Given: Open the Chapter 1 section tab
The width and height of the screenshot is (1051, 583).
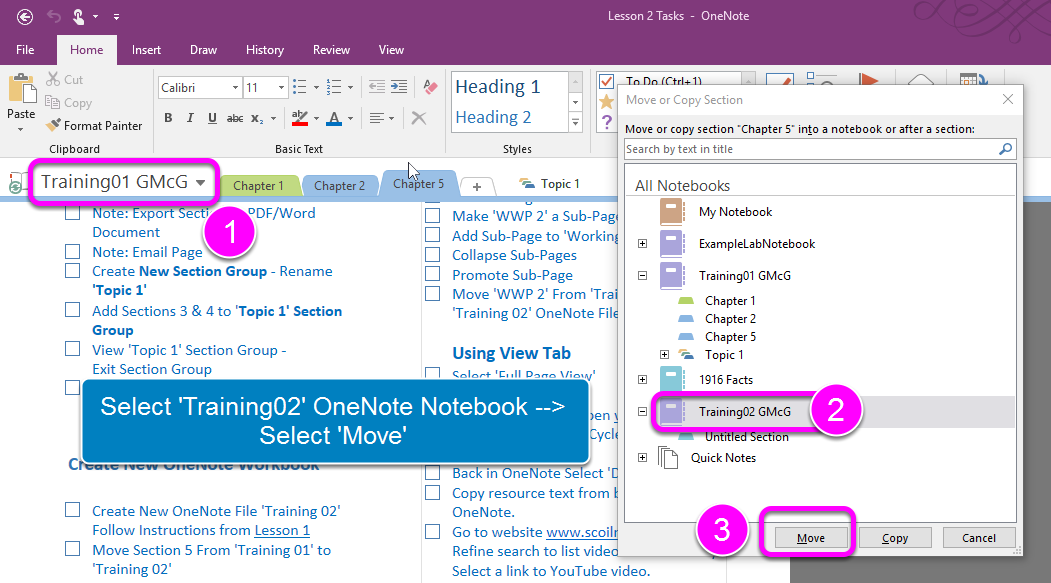Looking at the screenshot, I should pos(258,186).
